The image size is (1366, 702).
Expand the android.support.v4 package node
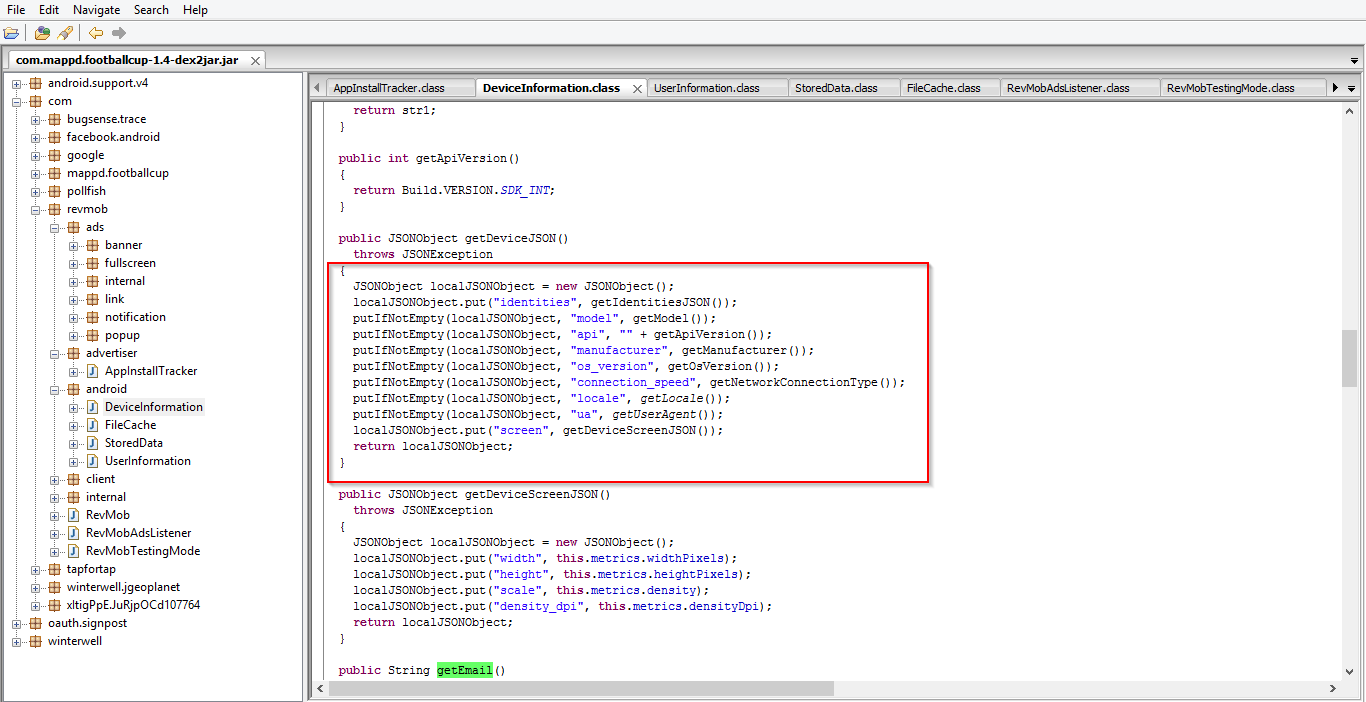(x=17, y=83)
